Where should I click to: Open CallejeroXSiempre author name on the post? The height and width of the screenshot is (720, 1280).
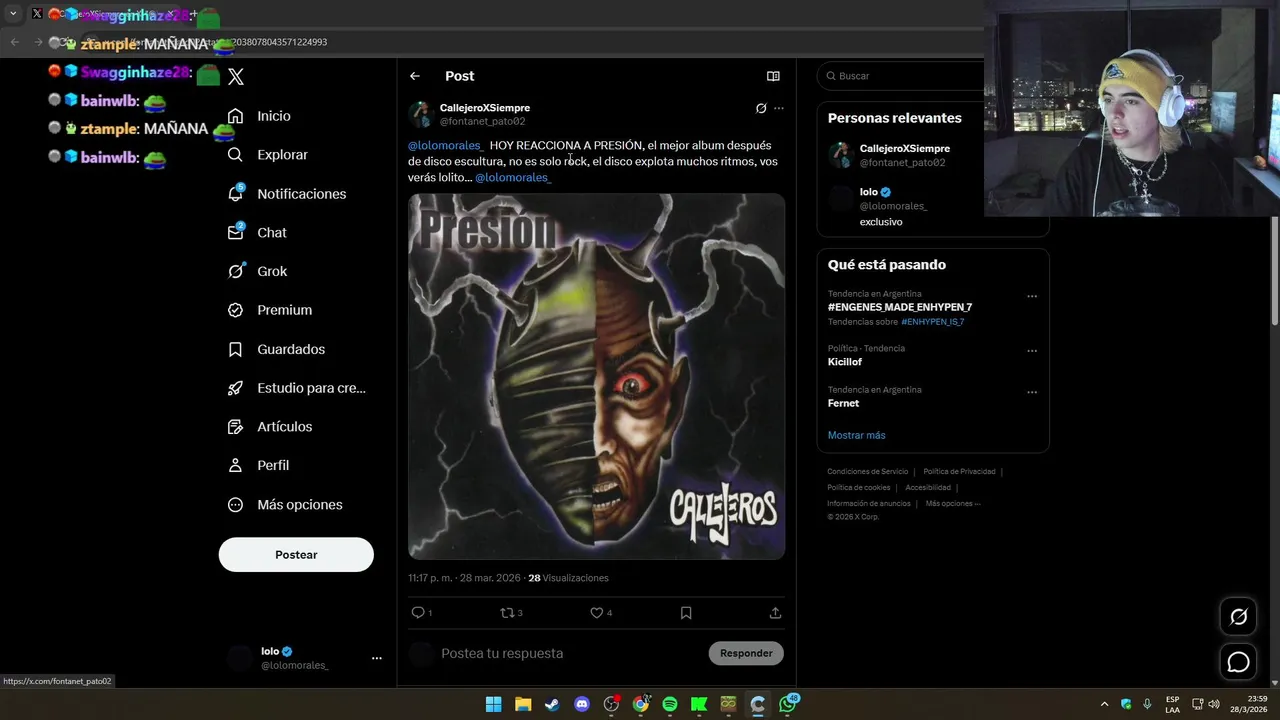click(x=485, y=108)
